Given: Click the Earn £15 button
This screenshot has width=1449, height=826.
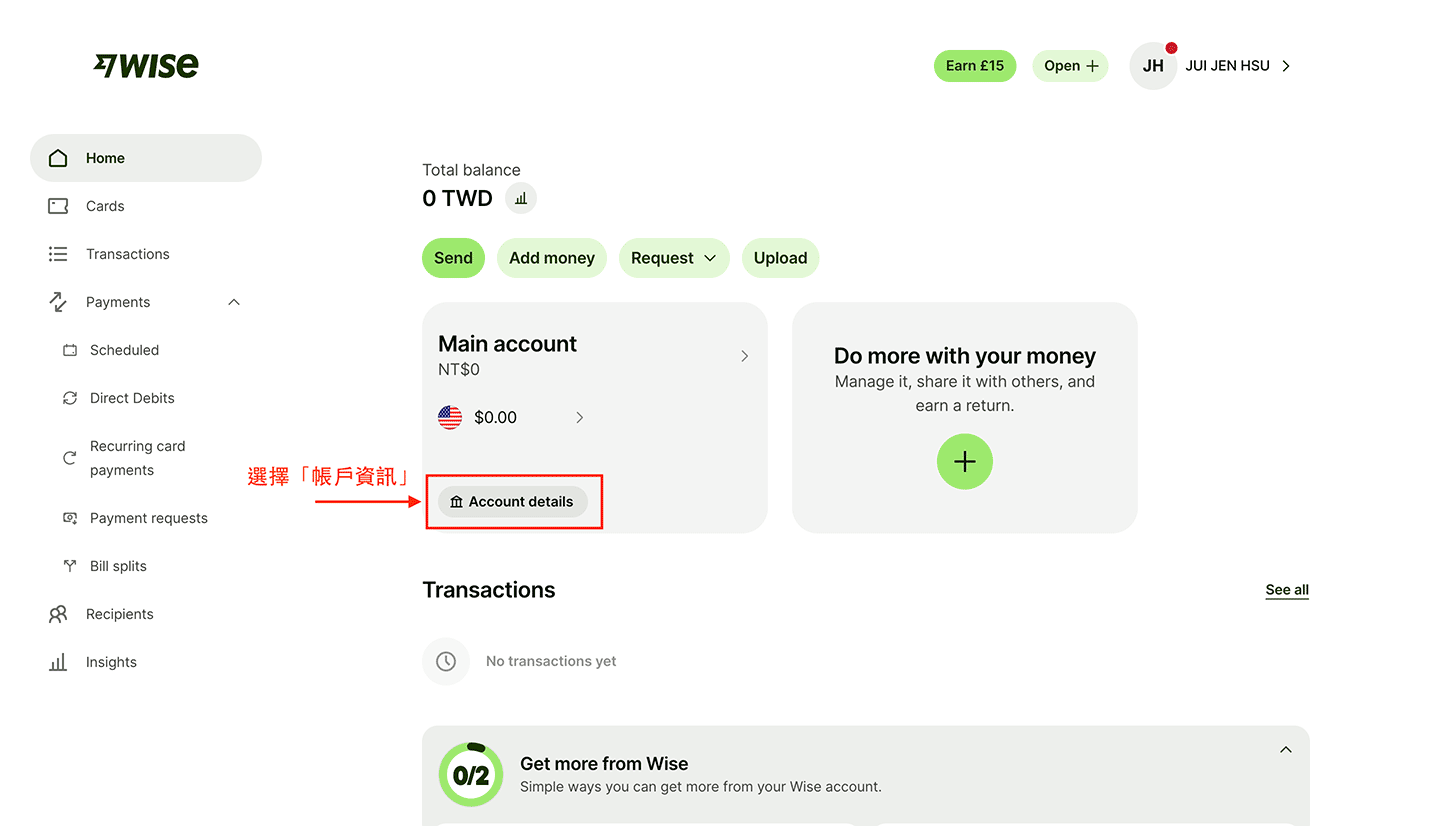Looking at the screenshot, I should [975, 66].
